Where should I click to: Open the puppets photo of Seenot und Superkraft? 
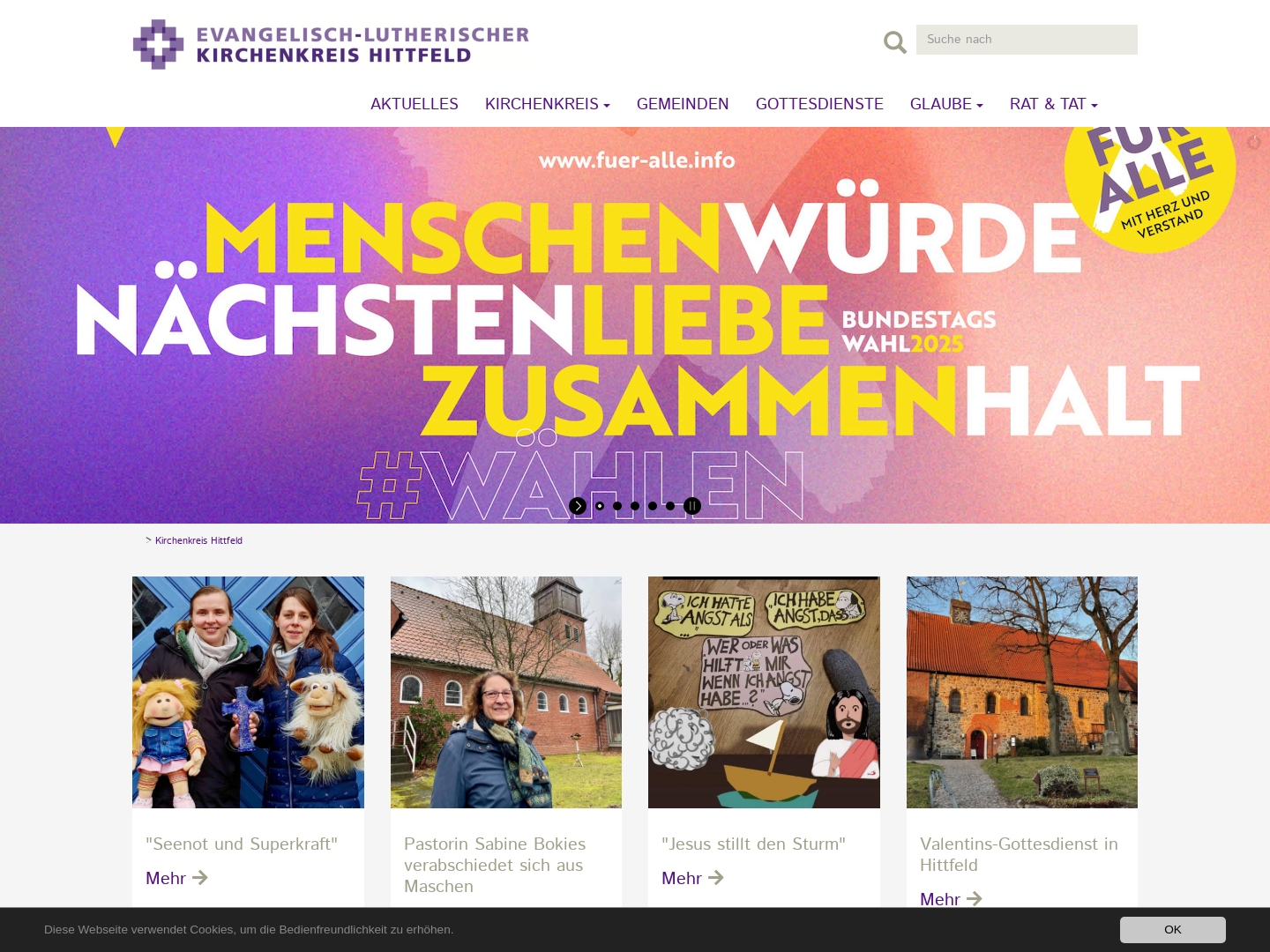[x=248, y=692]
